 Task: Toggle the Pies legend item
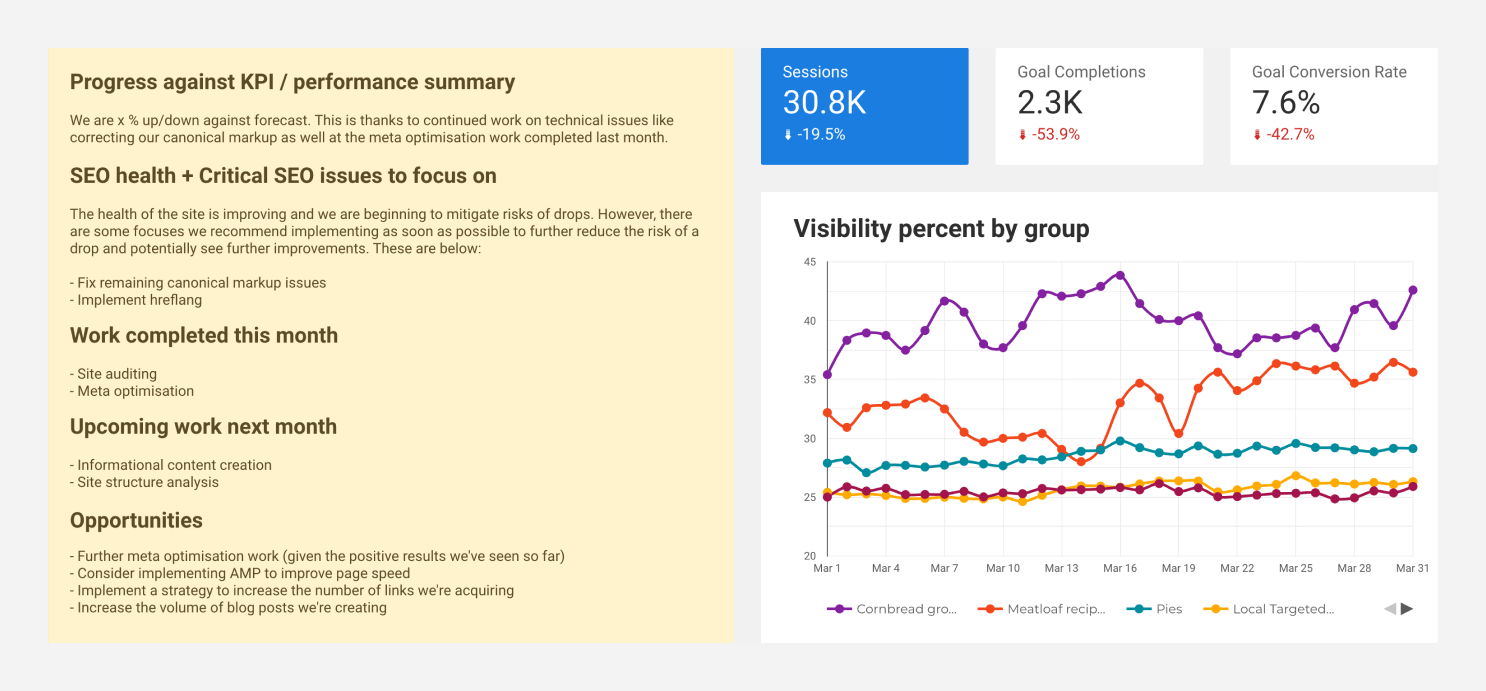point(1154,608)
